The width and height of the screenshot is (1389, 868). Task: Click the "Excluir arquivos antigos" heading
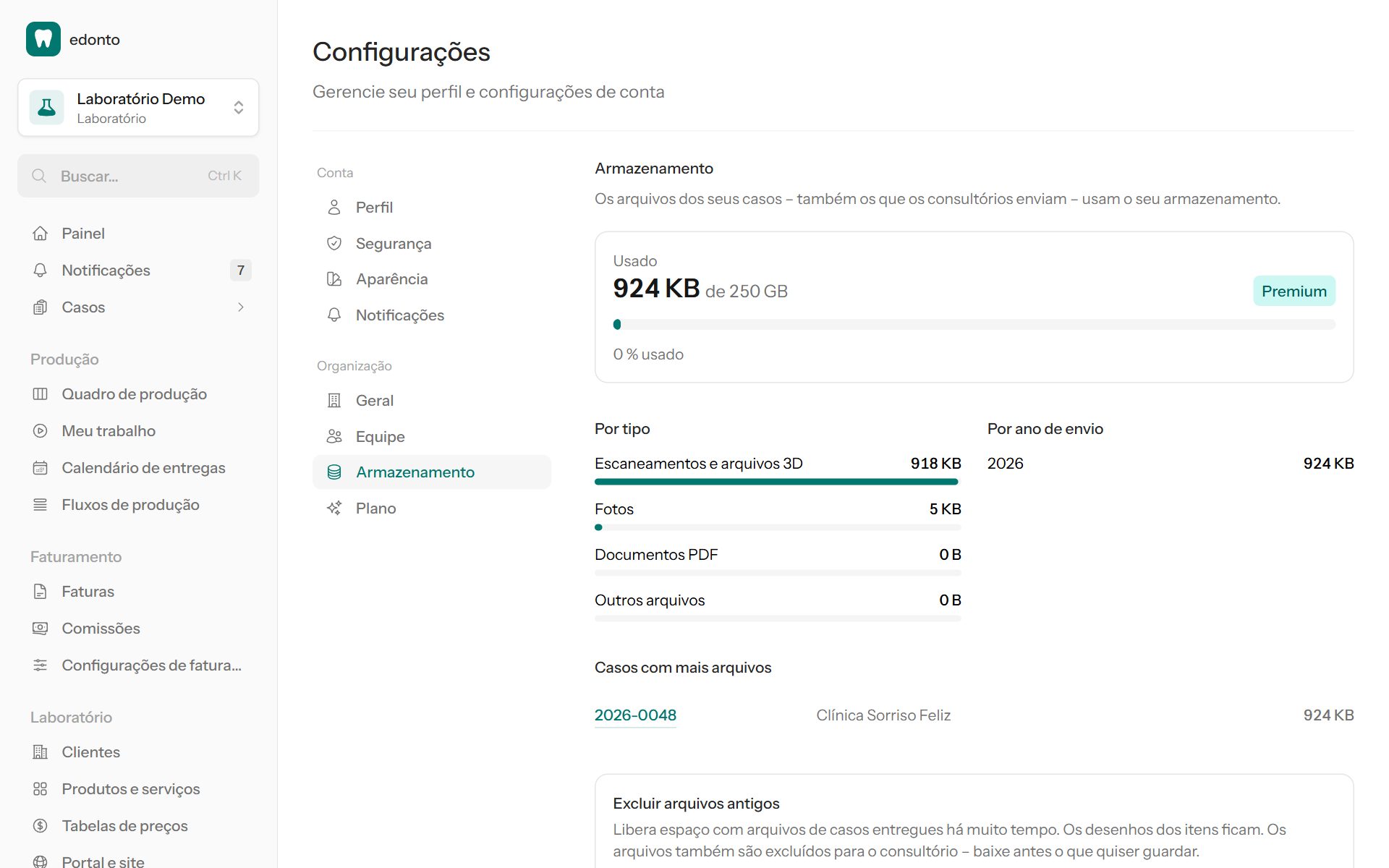(696, 804)
